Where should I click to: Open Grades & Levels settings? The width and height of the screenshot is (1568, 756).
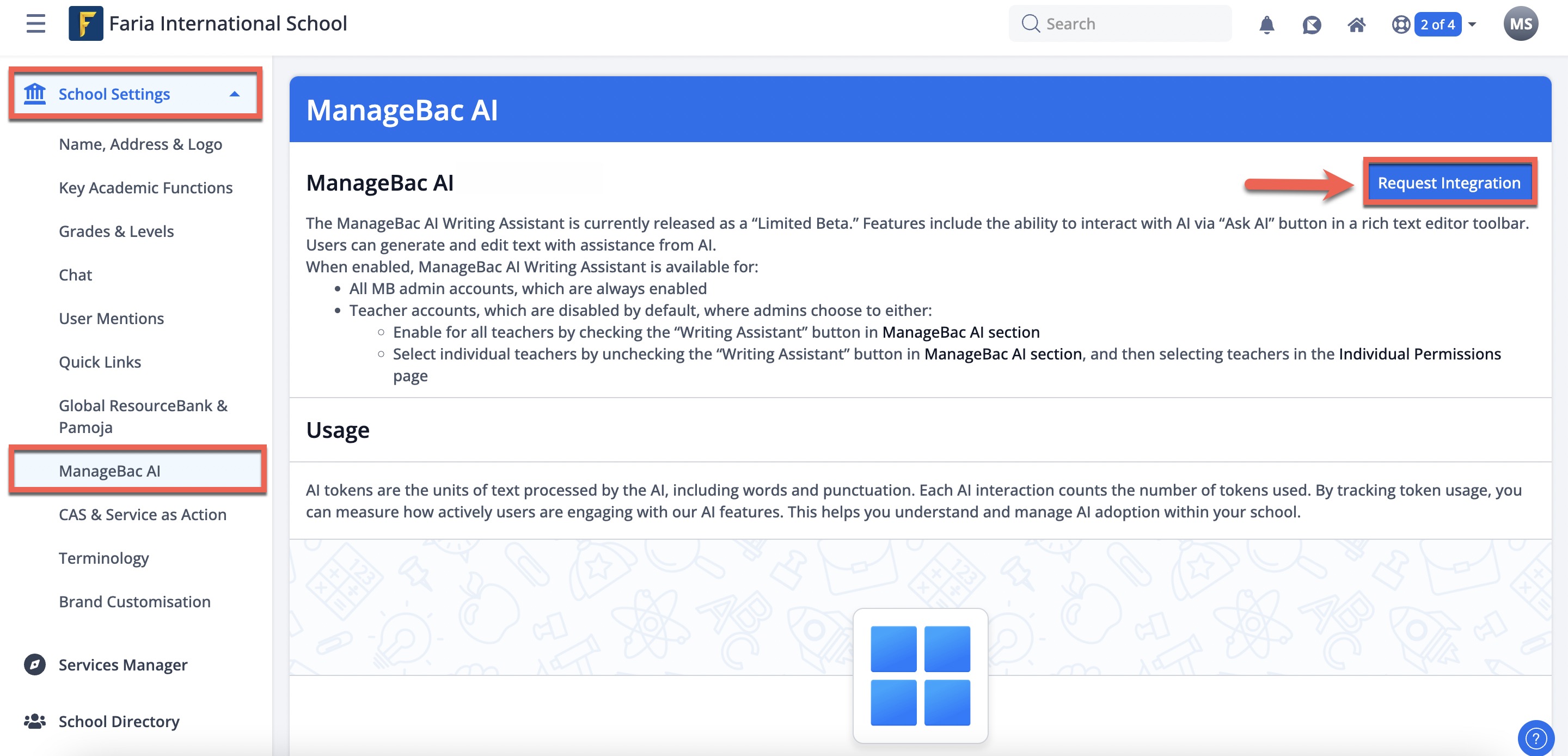[x=117, y=231]
